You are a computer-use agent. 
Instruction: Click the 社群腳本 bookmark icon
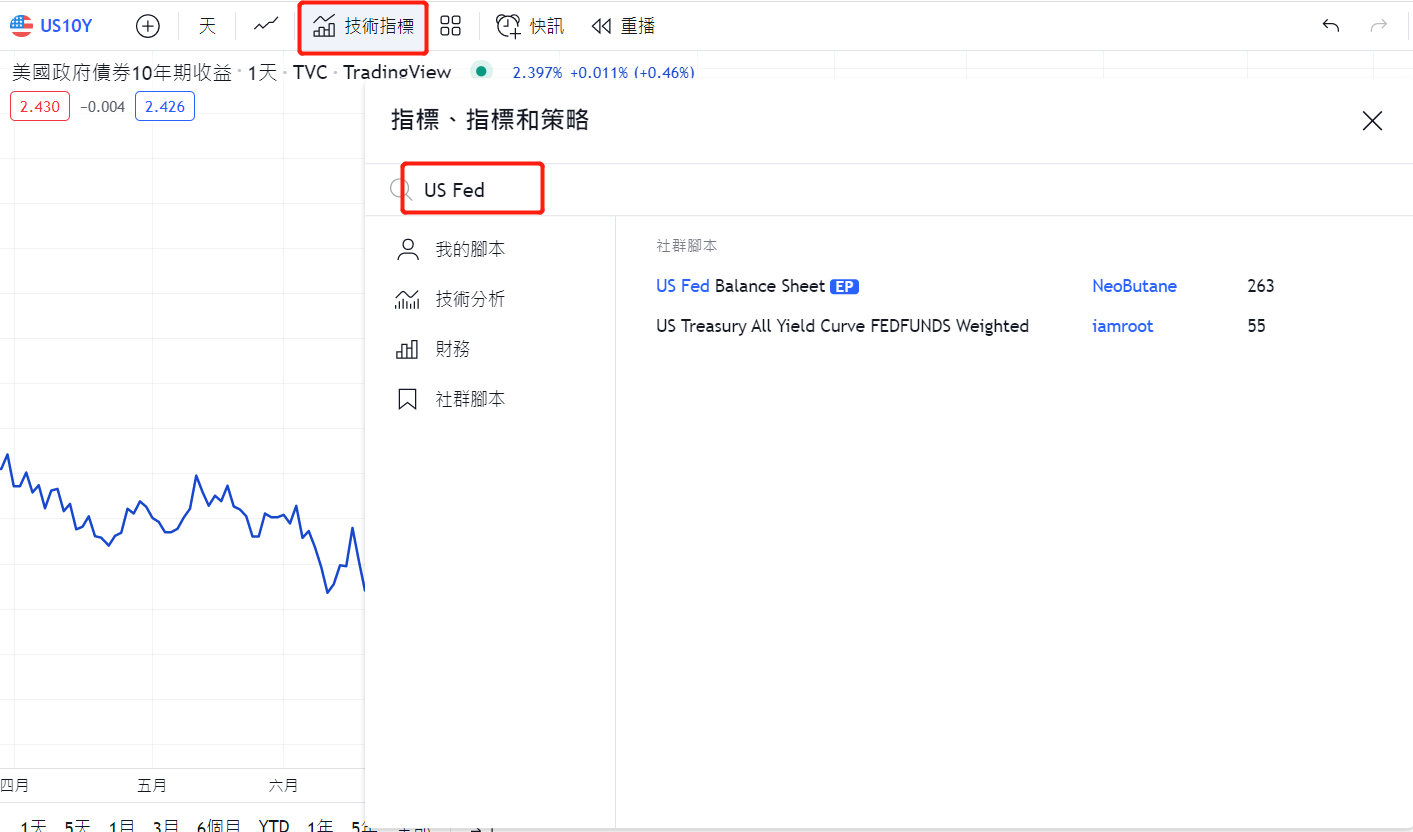pos(408,399)
